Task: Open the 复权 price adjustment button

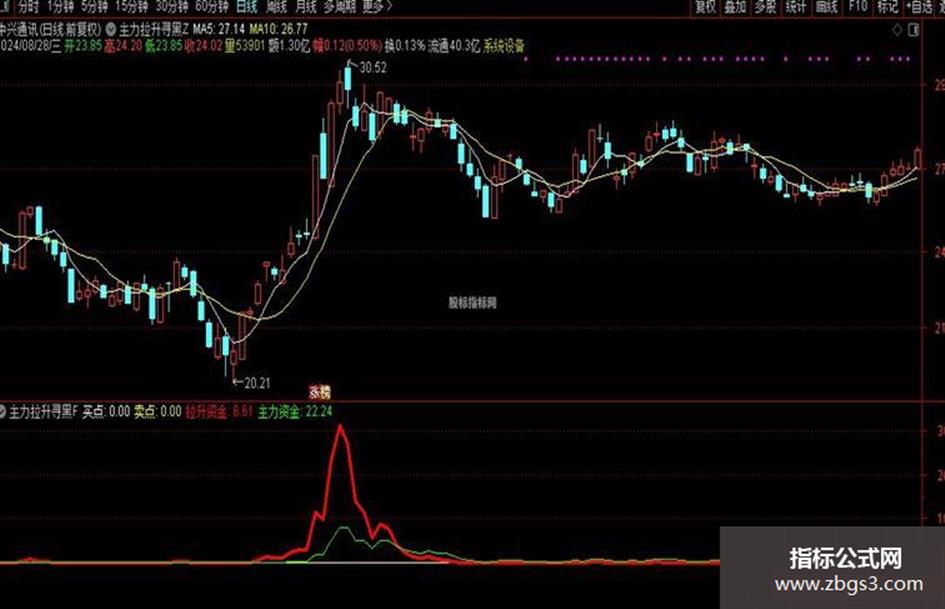Action: tap(705, 7)
